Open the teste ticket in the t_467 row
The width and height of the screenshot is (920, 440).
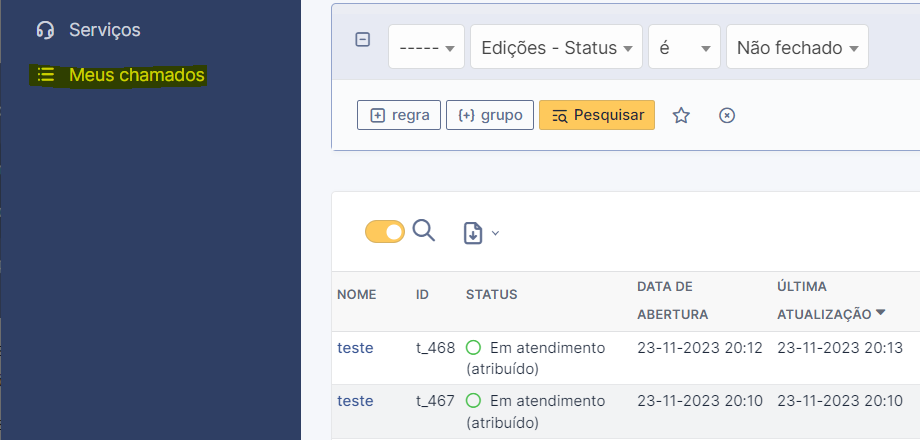(x=355, y=401)
